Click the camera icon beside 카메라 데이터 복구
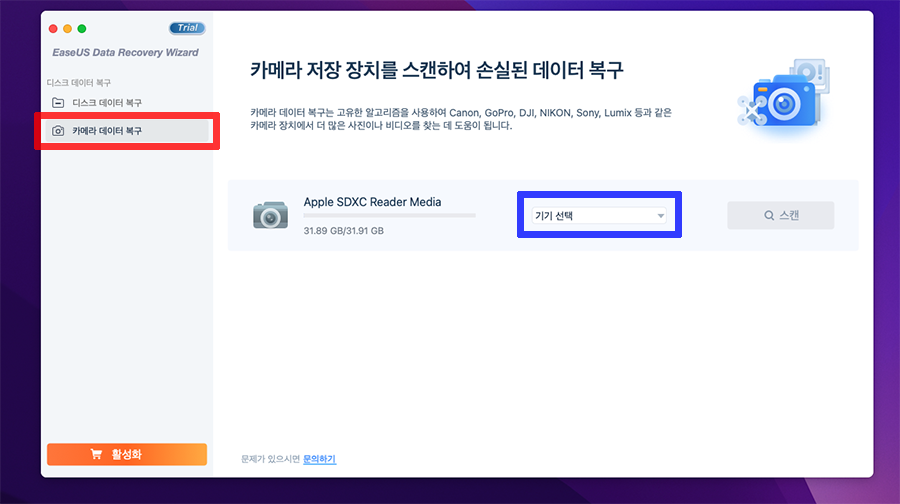 click(x=58, y=131)
